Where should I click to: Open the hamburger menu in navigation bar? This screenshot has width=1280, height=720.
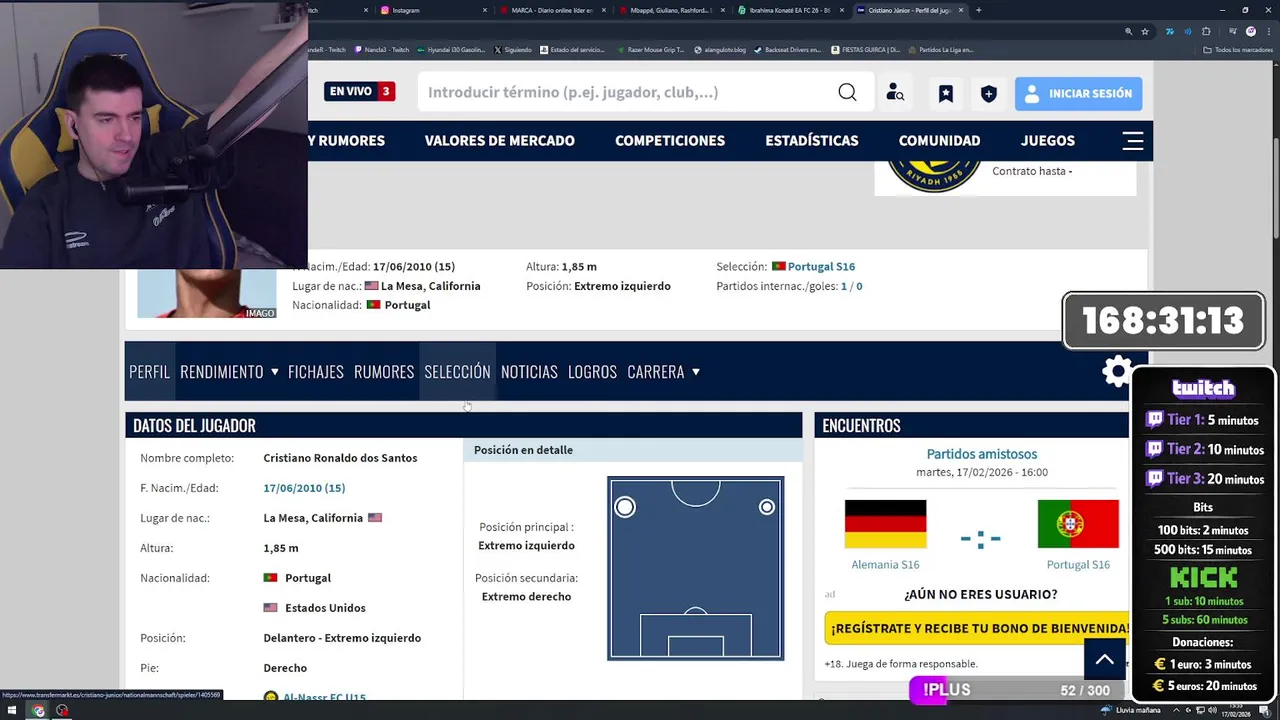[1132, 141]
